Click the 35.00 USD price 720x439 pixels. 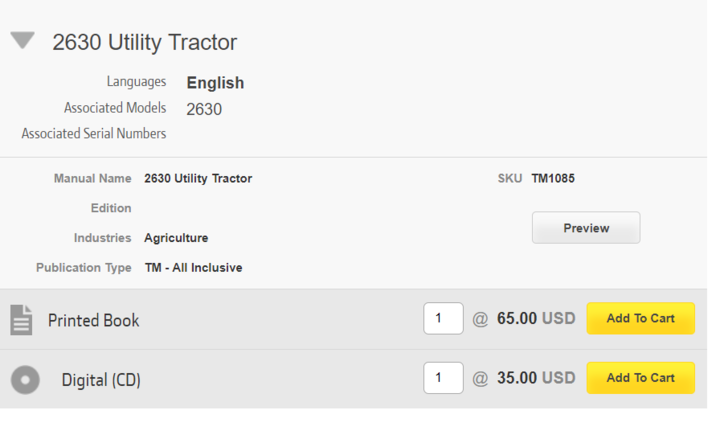(x=536, y=378)
